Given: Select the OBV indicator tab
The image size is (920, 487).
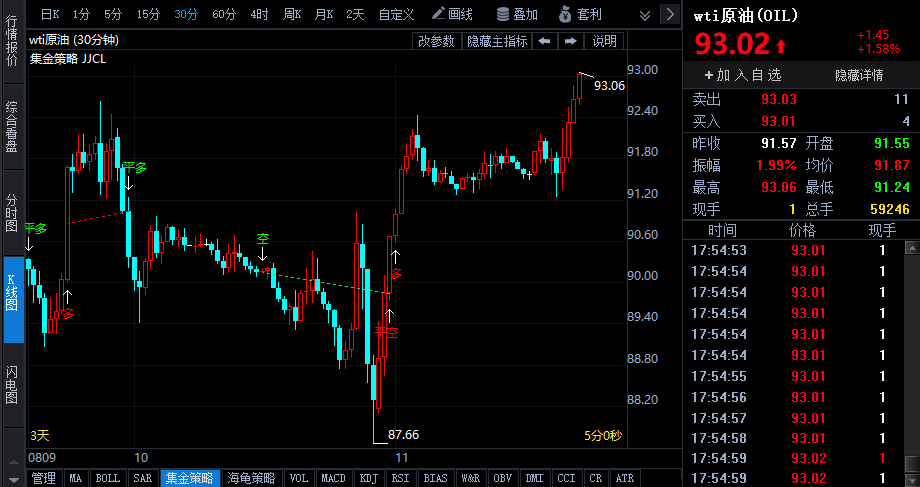Looking at the screenshot, I should point(503,478).
